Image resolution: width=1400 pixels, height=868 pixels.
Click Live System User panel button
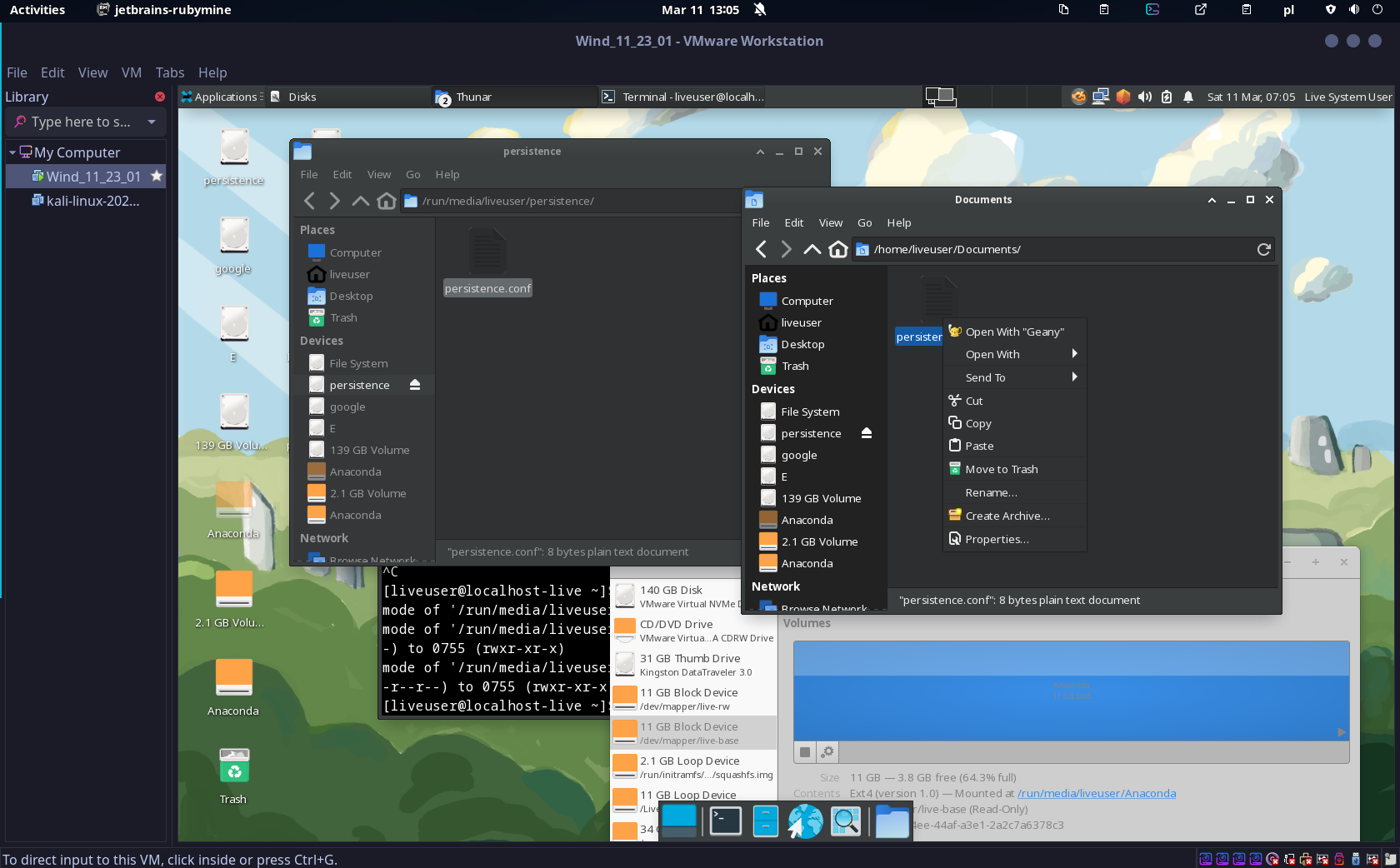[1347, 97]
